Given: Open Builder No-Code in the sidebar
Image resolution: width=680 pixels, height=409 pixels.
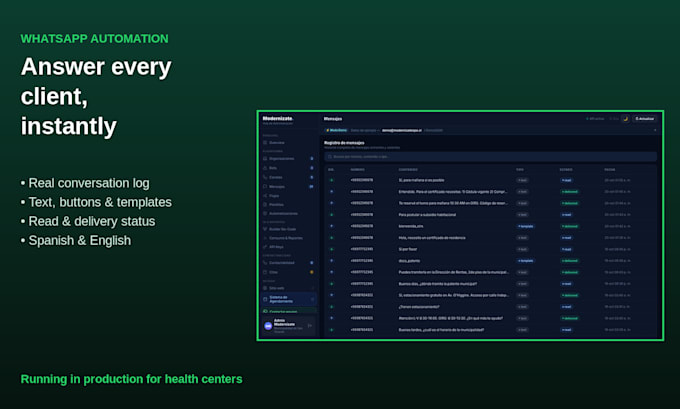Looking at the screenshot, I should tap(282, 229).
